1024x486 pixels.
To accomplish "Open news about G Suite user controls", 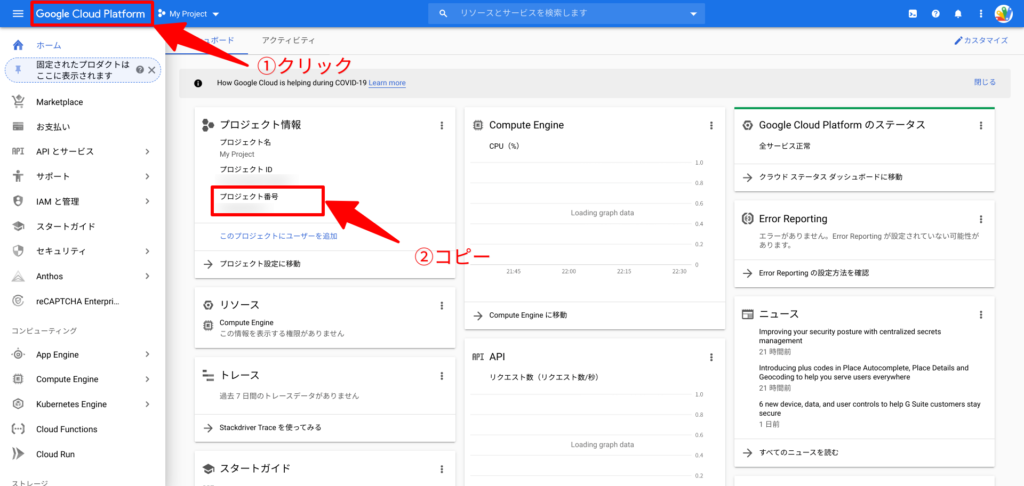I will pyautogui.click(x=869, y=409).
